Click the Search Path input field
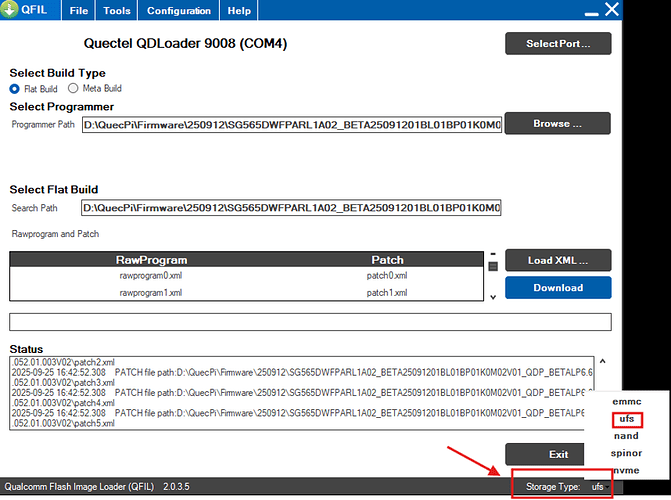The width and height of the screenshot is (671, 500). click(291, 208)
